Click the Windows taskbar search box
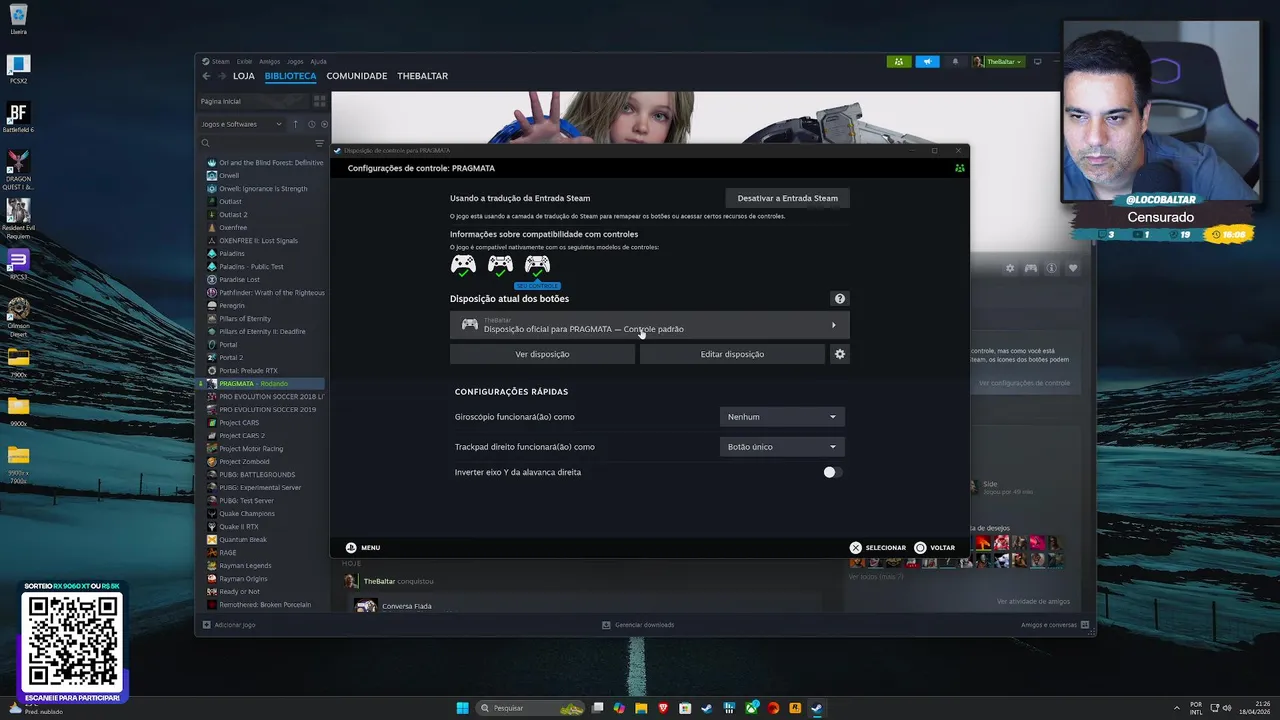 click(531, 708)
